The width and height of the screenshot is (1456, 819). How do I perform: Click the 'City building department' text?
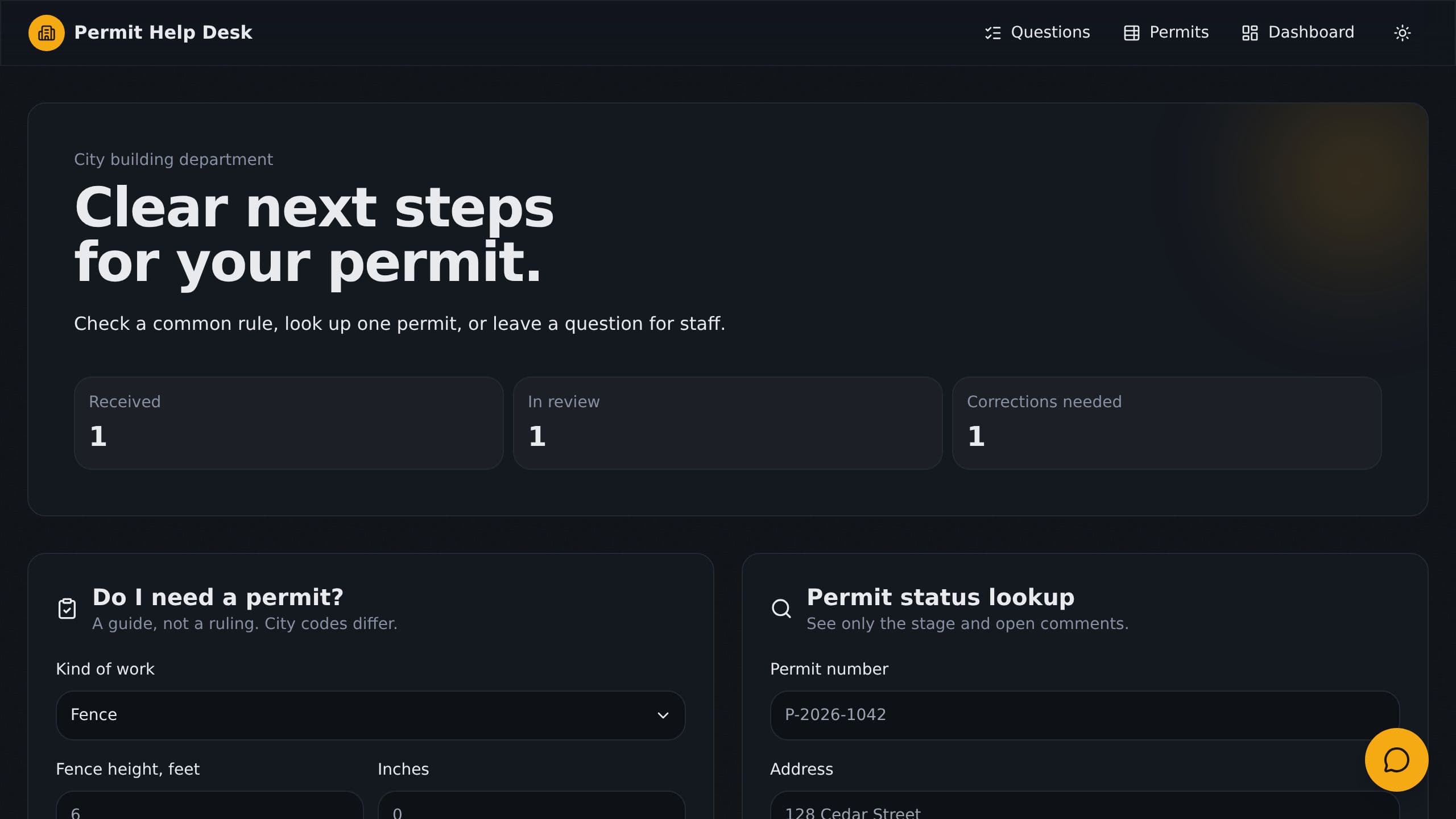(x=173, y=159)
